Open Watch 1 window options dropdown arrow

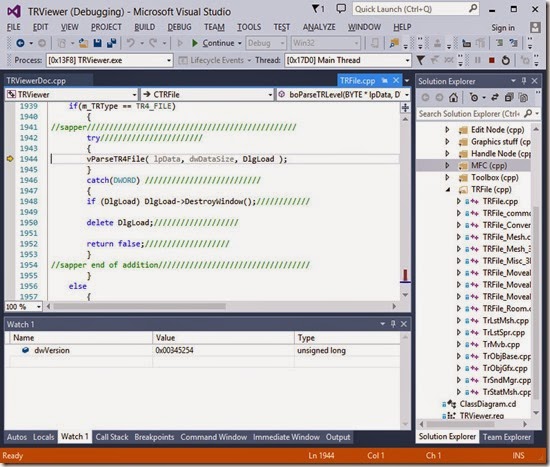point(383,324)
